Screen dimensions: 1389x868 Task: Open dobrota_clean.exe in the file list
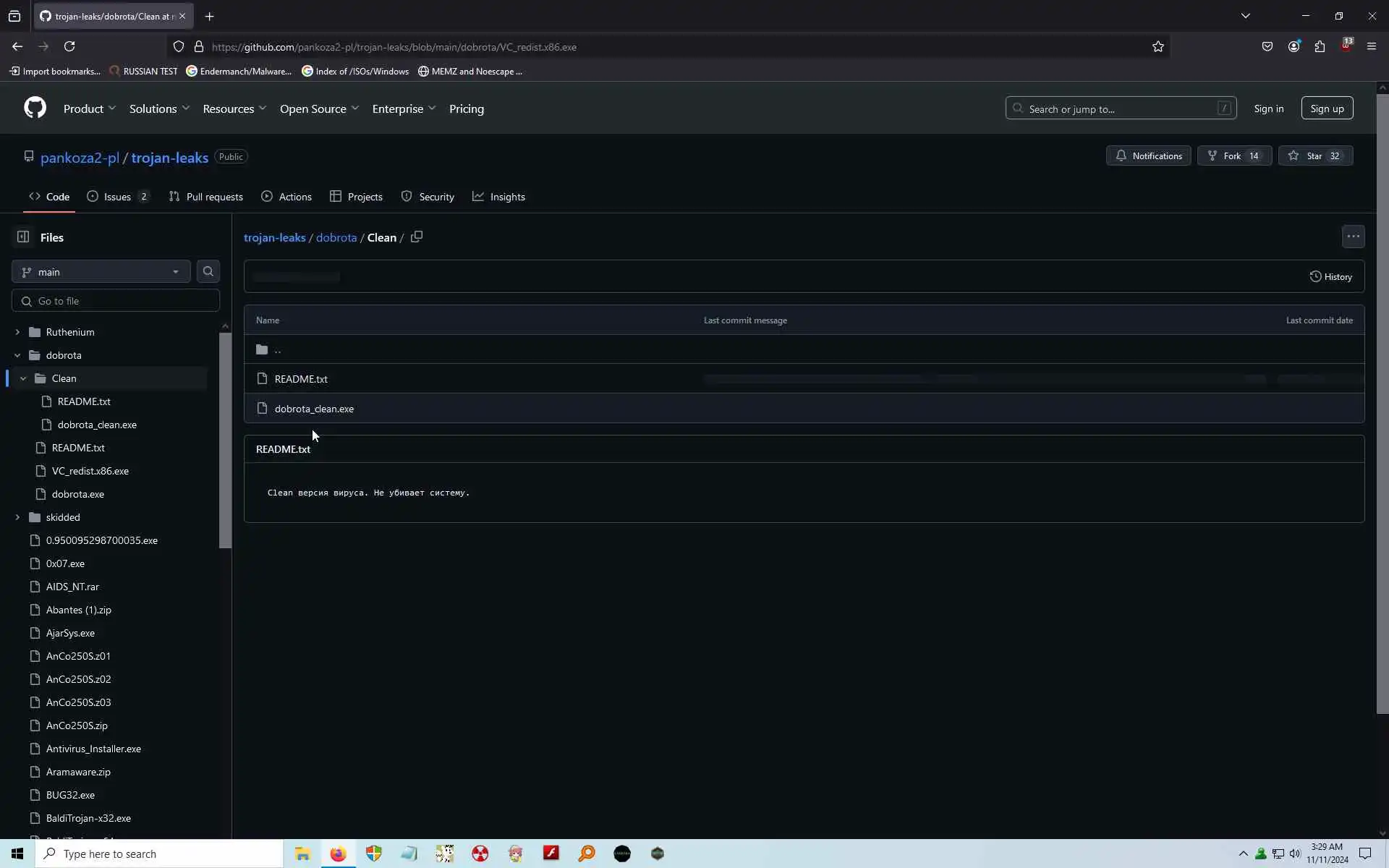tap(314, 409)
